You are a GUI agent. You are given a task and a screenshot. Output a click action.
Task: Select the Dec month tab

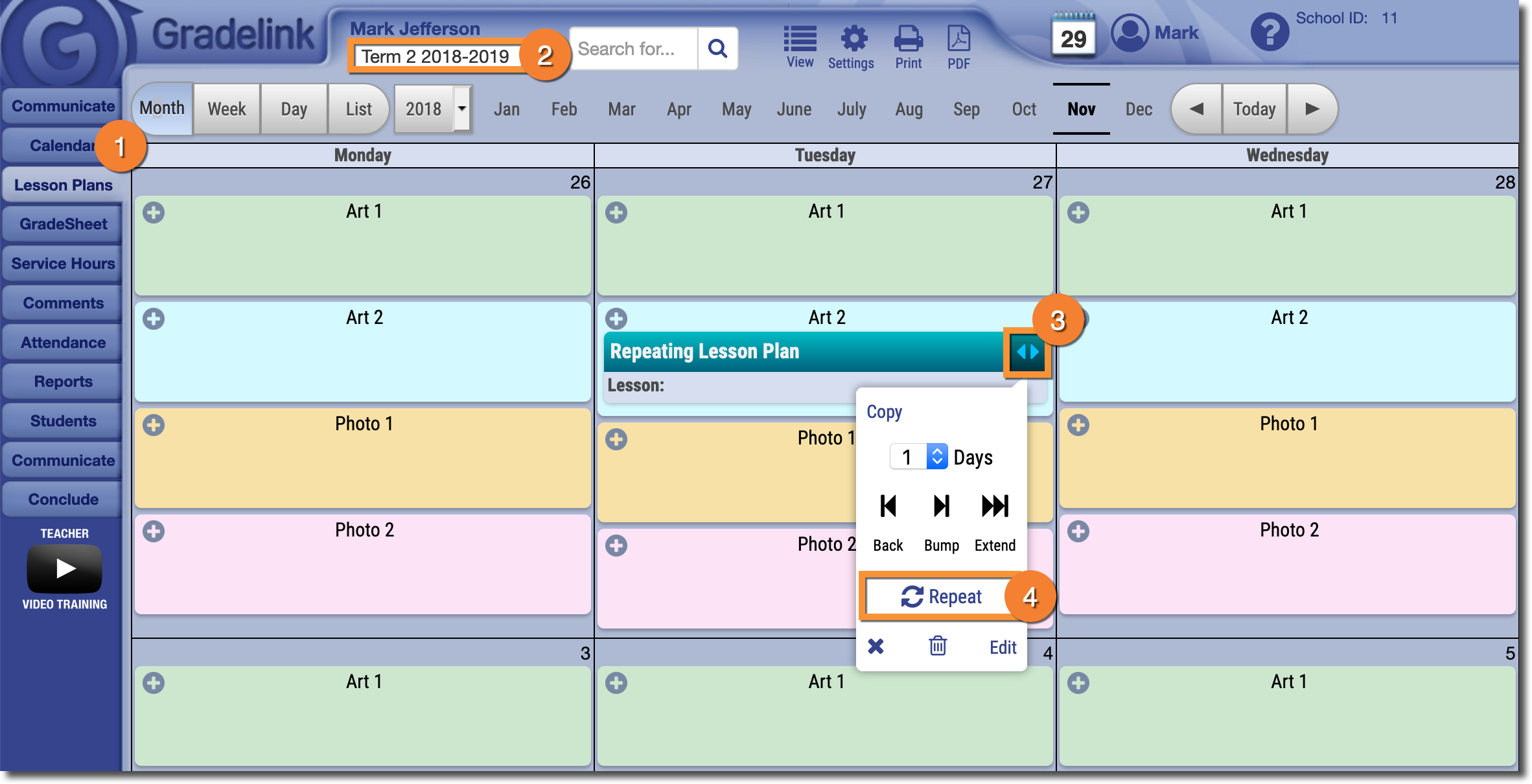pyautogui.click(x=1139, y=109)
